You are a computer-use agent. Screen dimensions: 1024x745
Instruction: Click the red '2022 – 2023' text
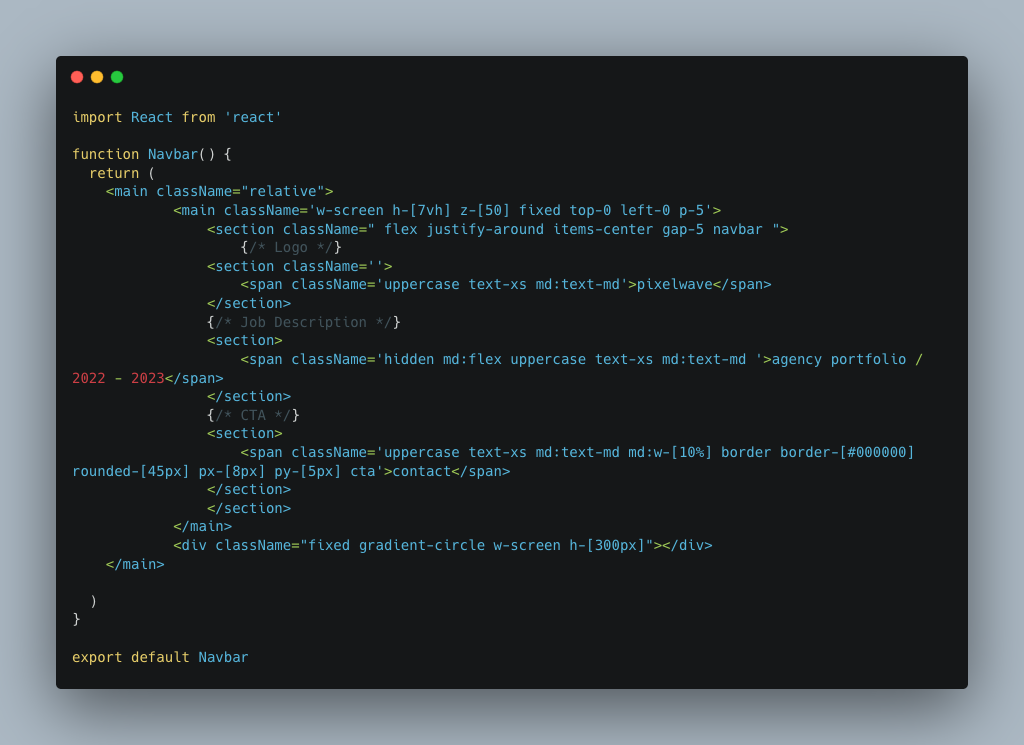click(118, 378)
